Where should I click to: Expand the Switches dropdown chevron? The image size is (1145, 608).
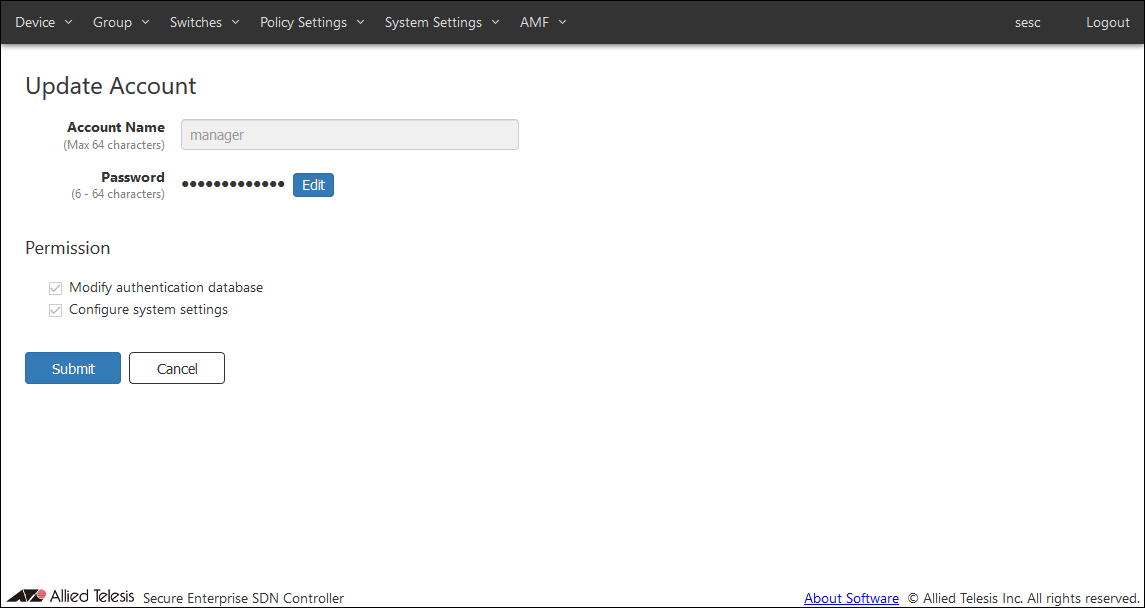[235, 22]
